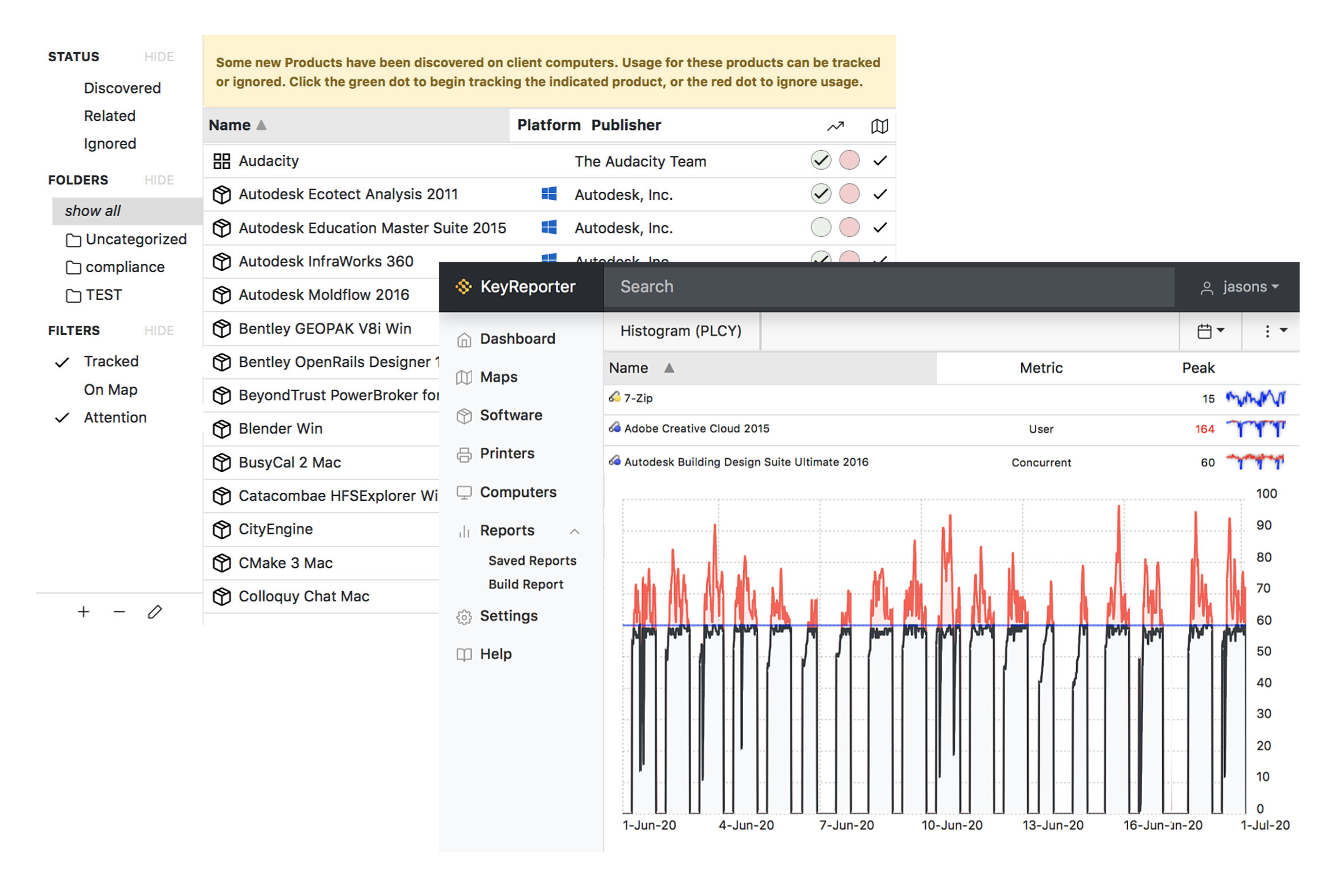The image size is (1331, 896).
Task: Click the plus icon to add a folder
Action: click(83, 611)
